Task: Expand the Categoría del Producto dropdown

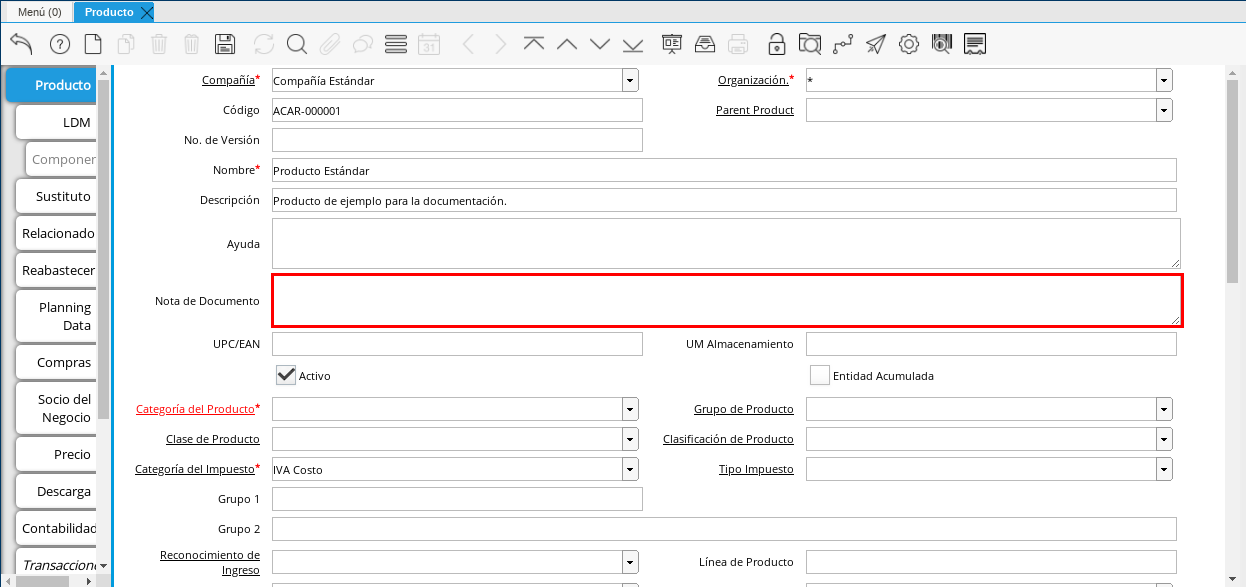Action: pos(630,409)
